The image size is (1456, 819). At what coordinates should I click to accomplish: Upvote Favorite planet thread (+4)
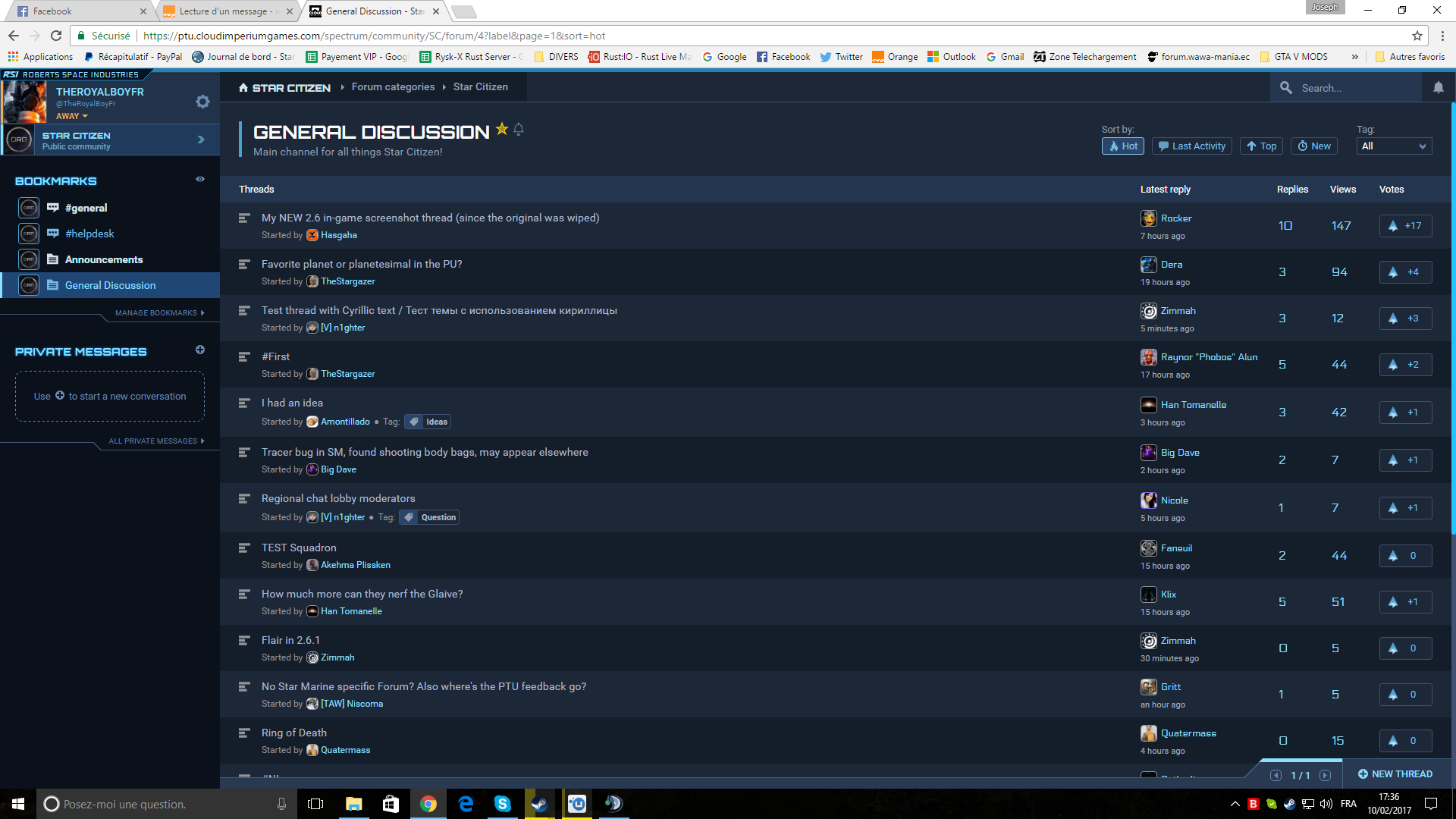tap(1405, 272)
